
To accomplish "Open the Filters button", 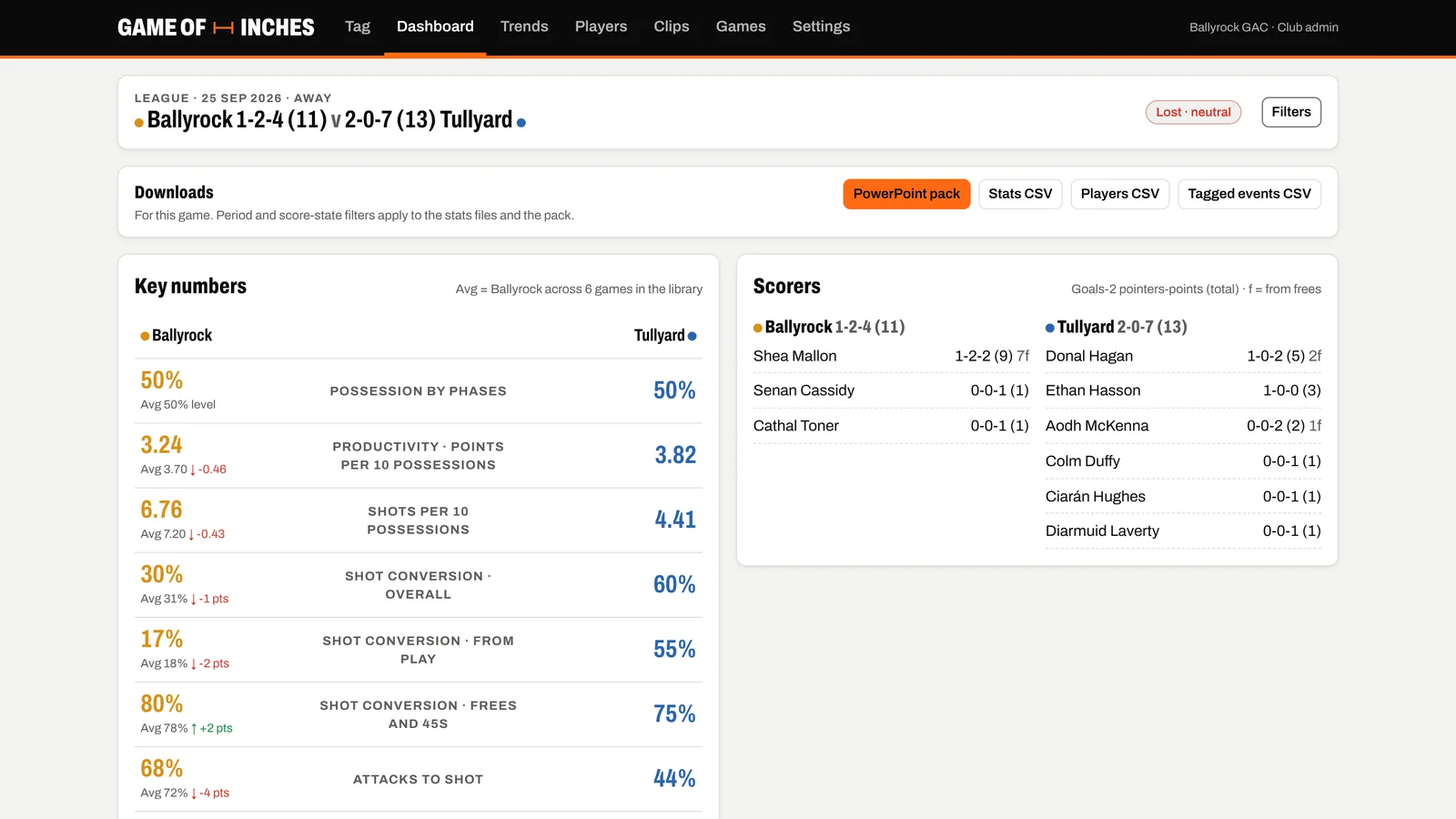I will pyautogui.click(x=1291, y=112).
